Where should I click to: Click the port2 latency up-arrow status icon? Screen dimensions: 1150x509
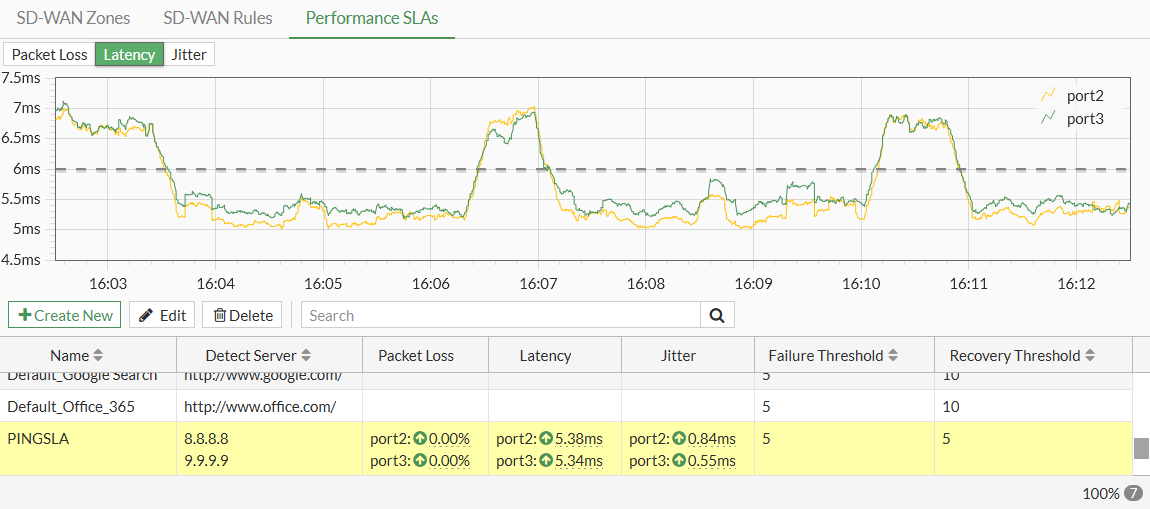[546, 439]
